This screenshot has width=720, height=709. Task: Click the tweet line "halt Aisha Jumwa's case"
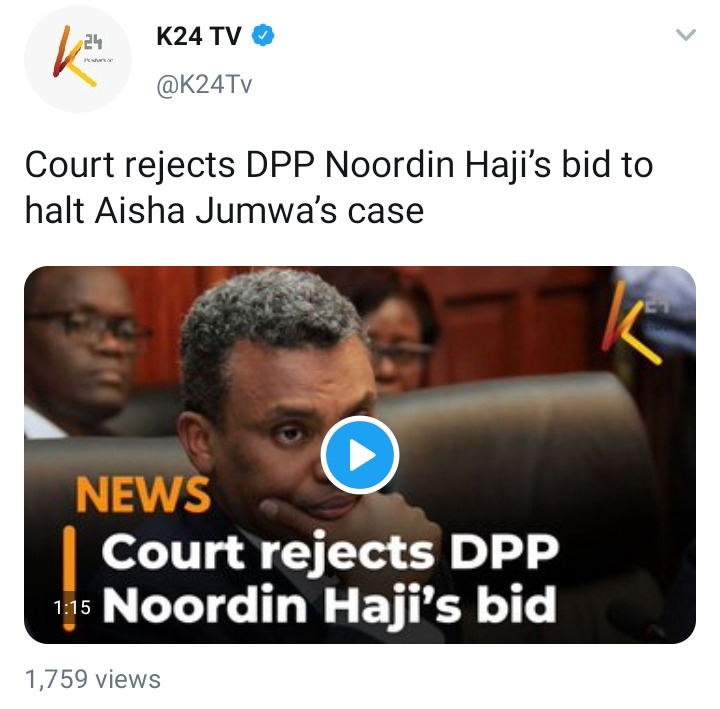[224, 211]
